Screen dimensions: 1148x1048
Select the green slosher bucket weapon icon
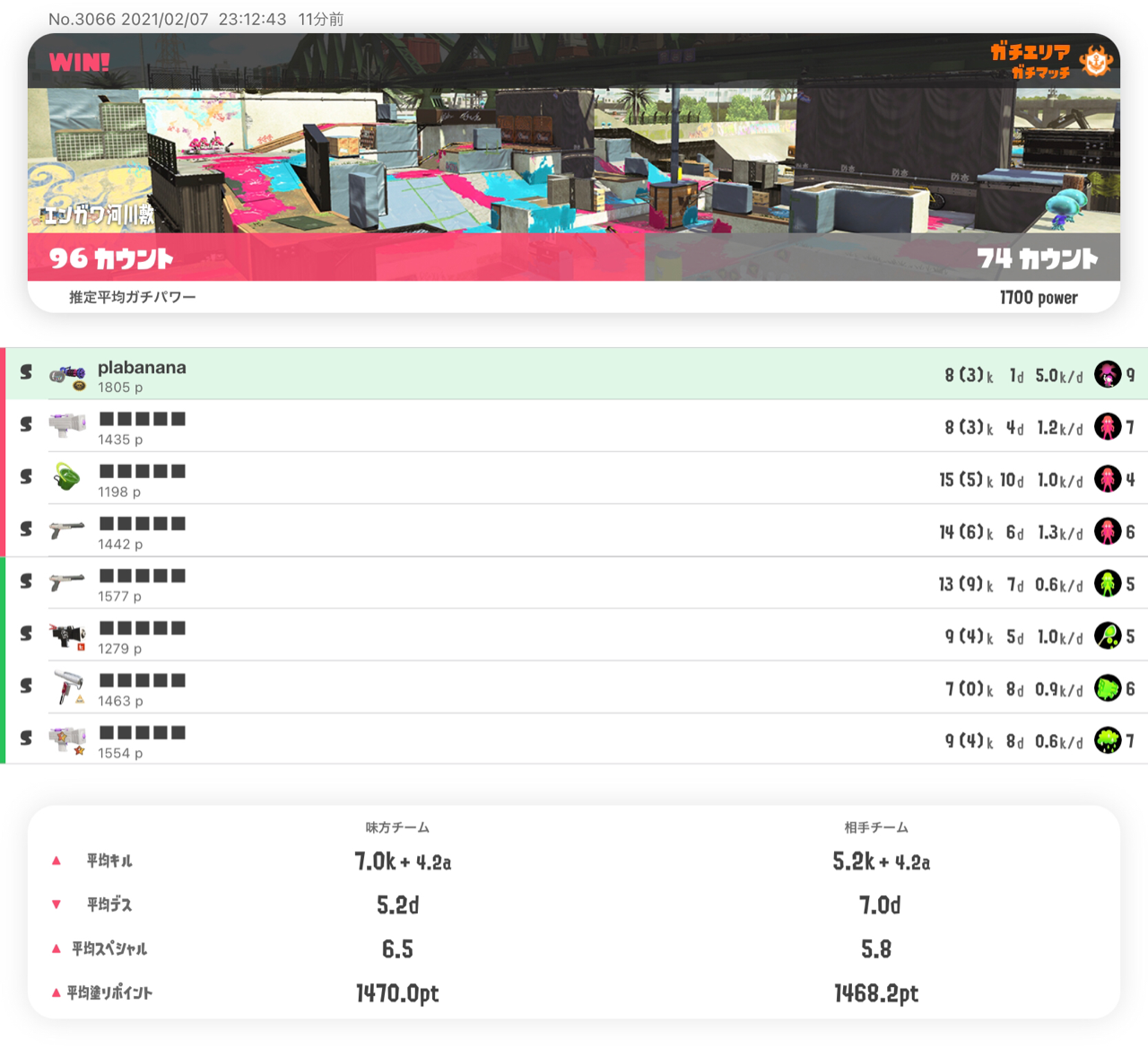click(67, 477)
